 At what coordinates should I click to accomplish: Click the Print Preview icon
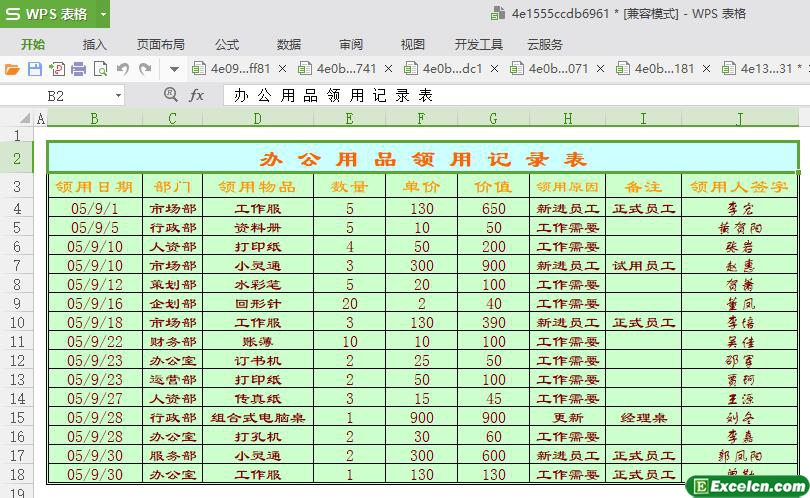100,69
